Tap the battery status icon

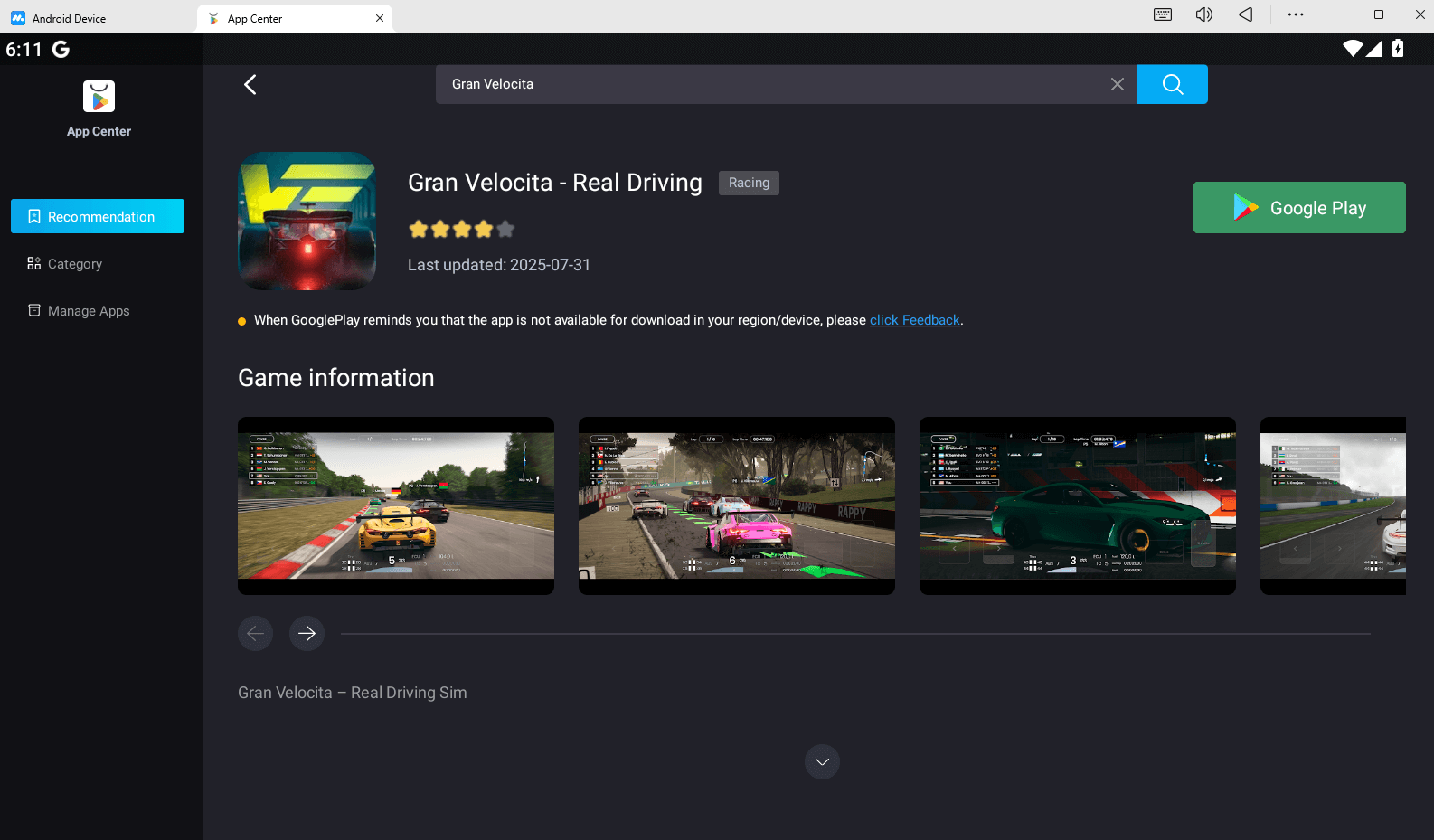click(x=1398, y=49)
